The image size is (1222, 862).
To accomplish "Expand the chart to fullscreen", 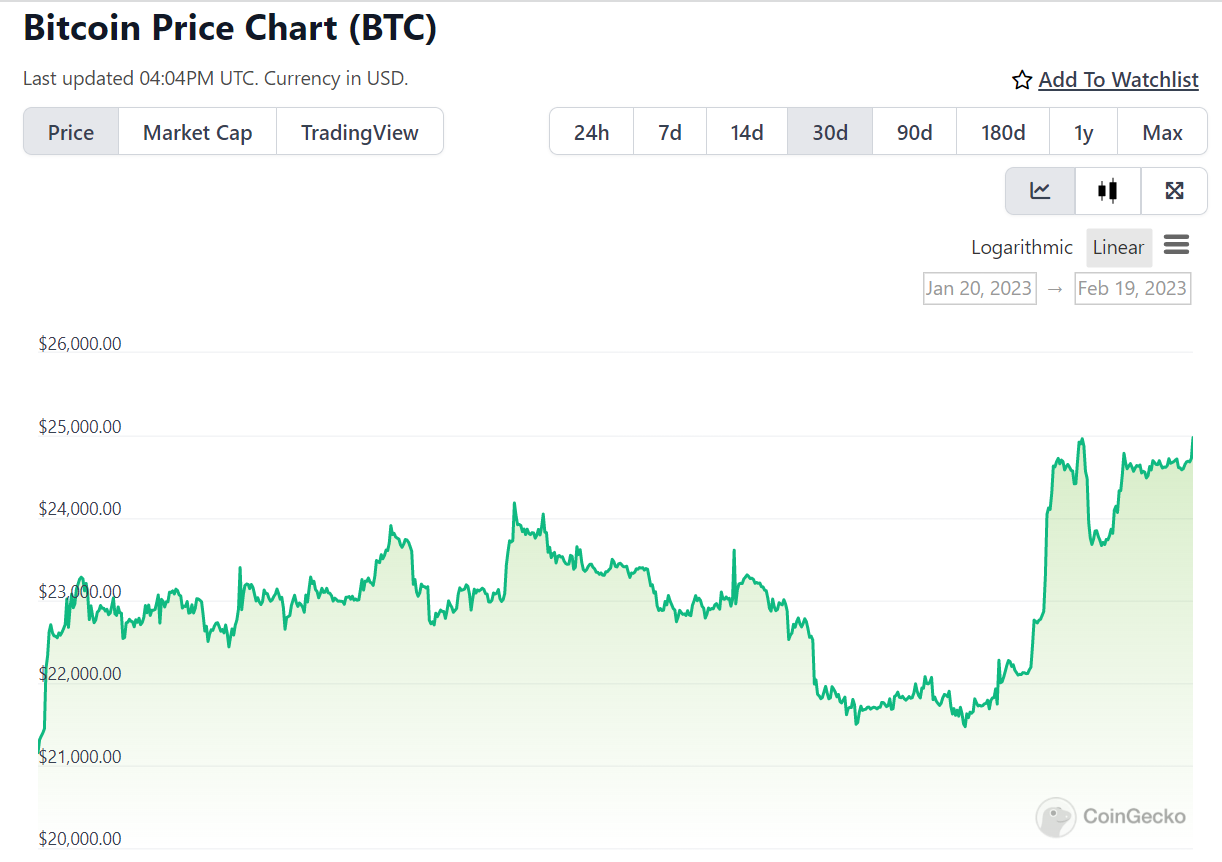I will pos(1174,191).
